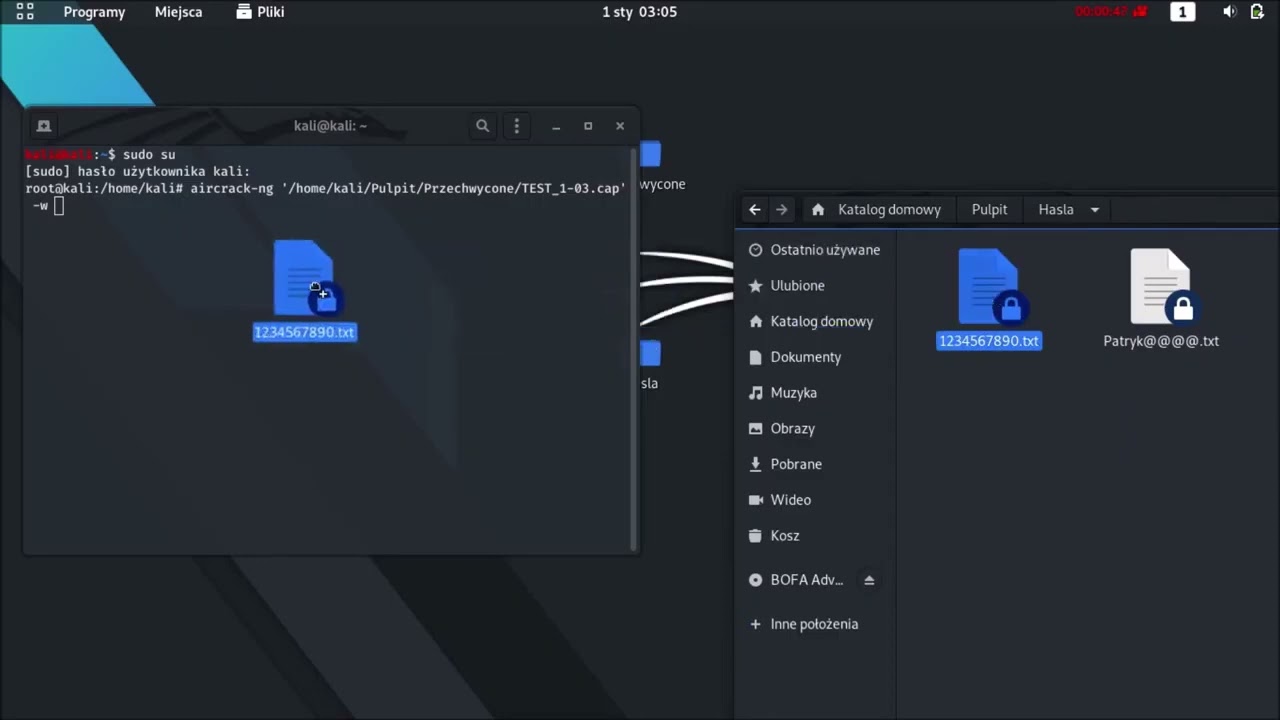Open the battery power icon
This screenshot has height=720, width=1280.
point(1257,12)
